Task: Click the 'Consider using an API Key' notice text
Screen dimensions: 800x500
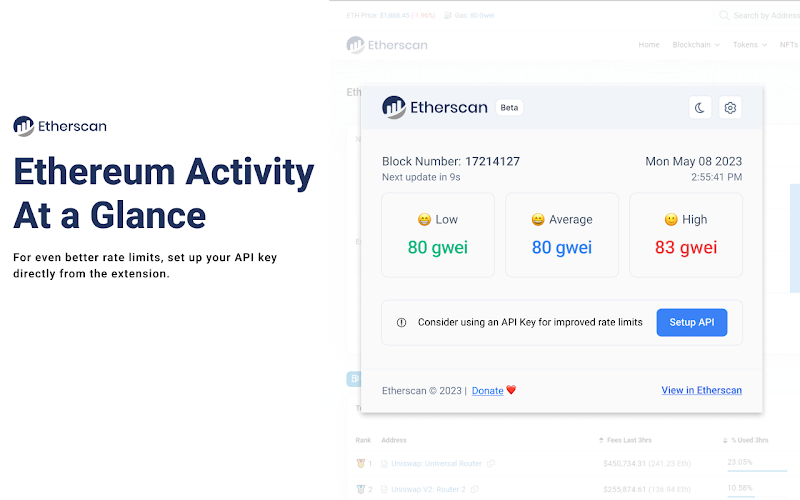Action: pos(530,322)
